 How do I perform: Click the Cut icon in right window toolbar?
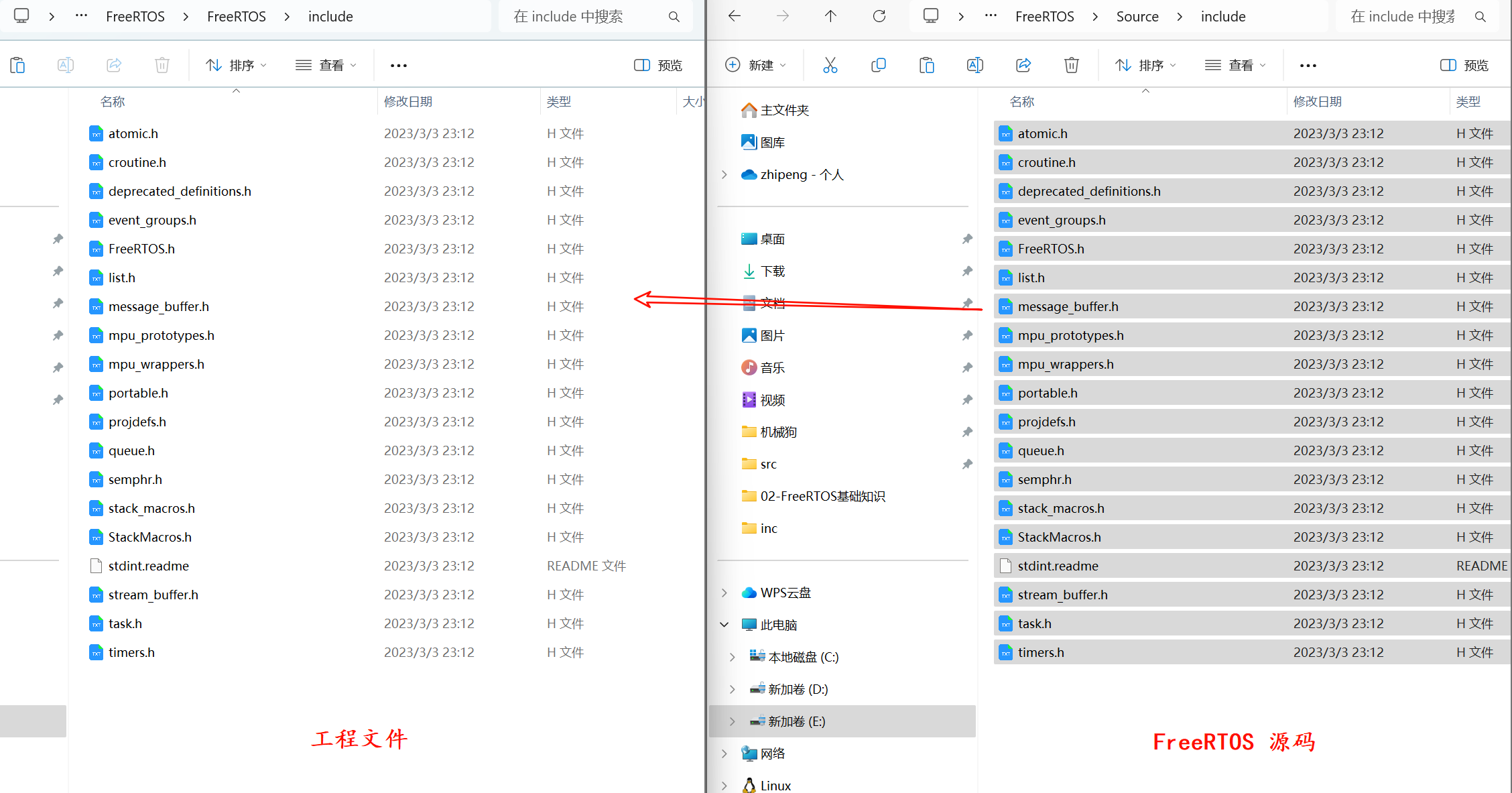(x=830, y=65)
